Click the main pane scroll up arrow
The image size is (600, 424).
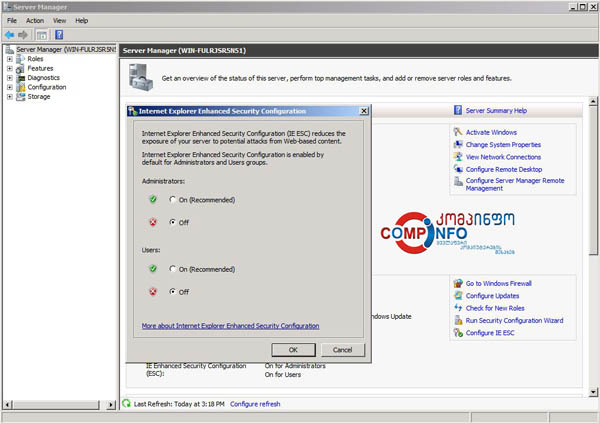pyautogui.click(x=593, y=101)
